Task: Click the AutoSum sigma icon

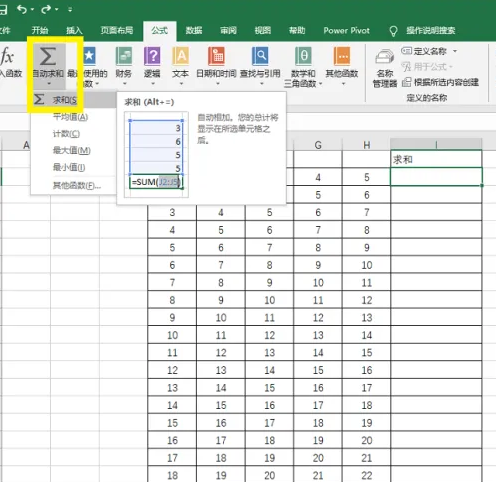Action: tap(48, 56)
